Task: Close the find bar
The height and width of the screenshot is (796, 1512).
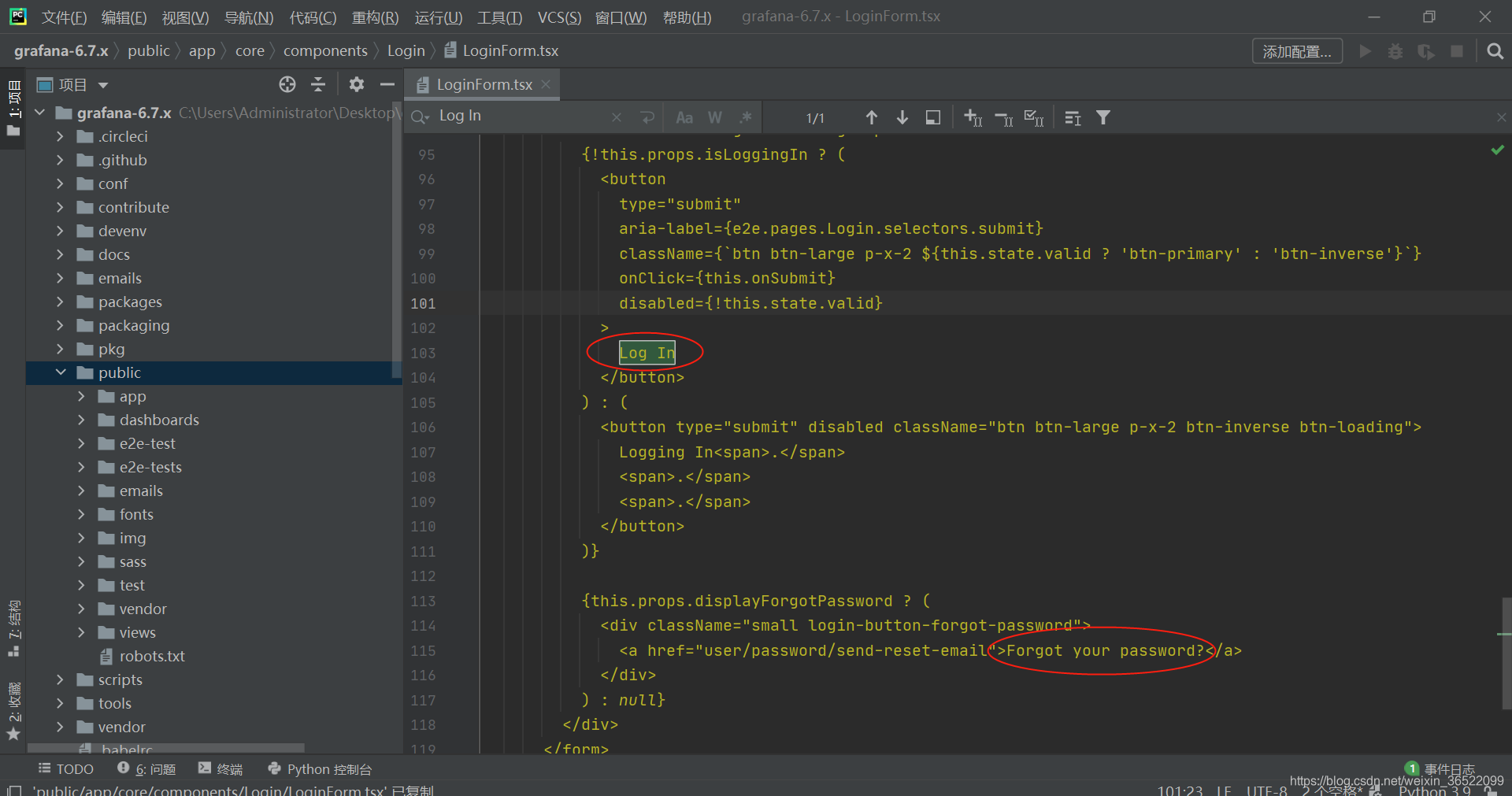Action: (1501, 117)
